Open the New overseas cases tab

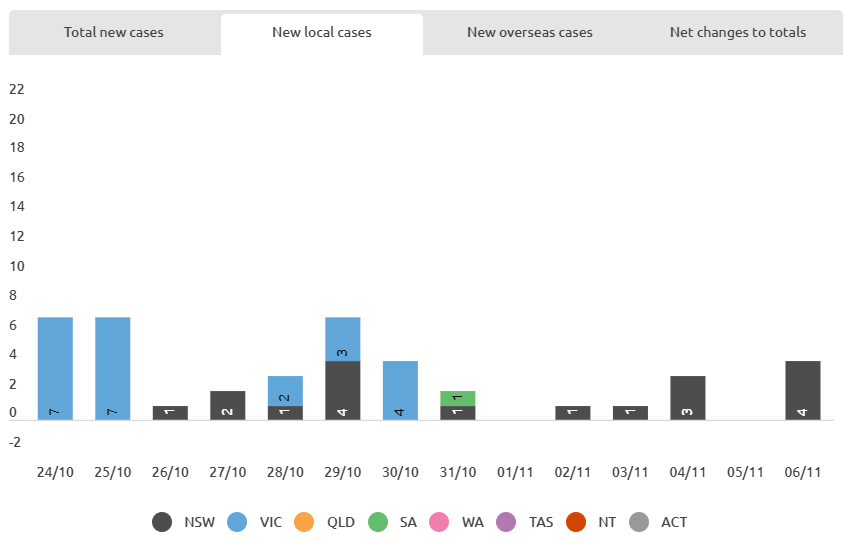pyautogui.click(x=529, y=33)
